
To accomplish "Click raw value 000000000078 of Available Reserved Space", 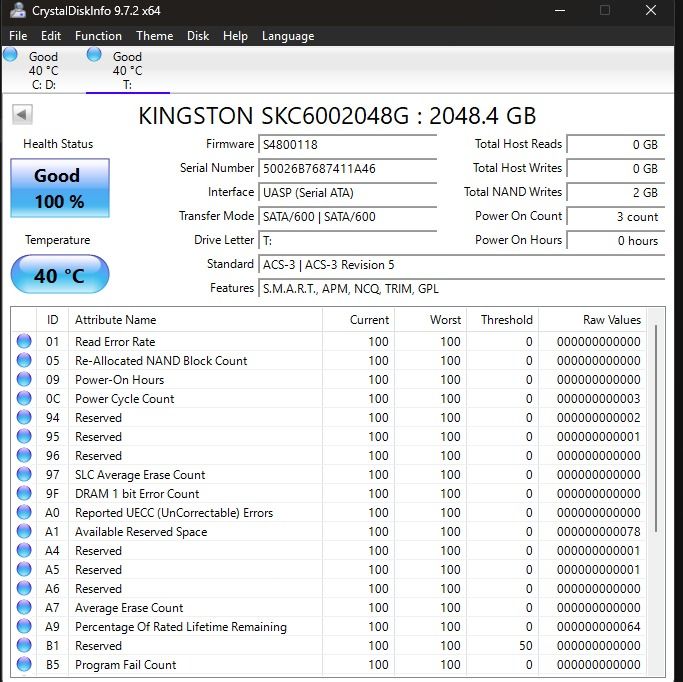I will 598,531.
